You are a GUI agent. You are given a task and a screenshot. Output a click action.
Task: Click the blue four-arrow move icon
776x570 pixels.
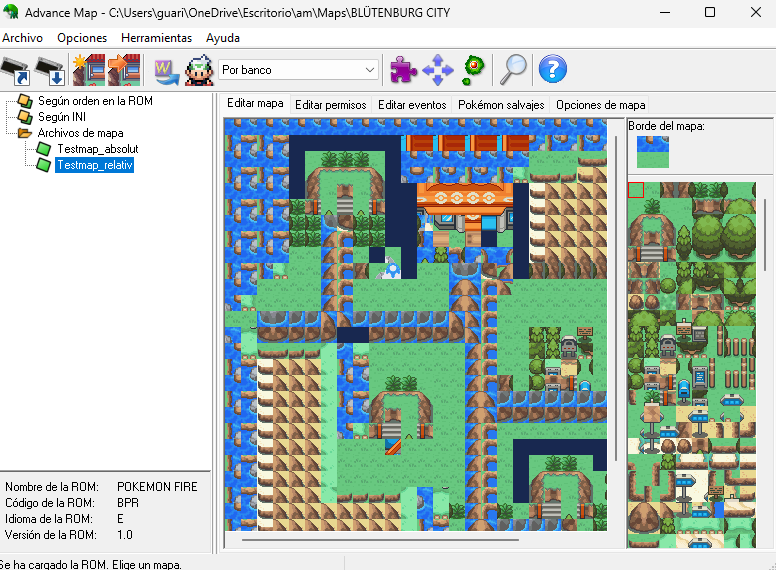pyautogui.click(x=437, y=70)
